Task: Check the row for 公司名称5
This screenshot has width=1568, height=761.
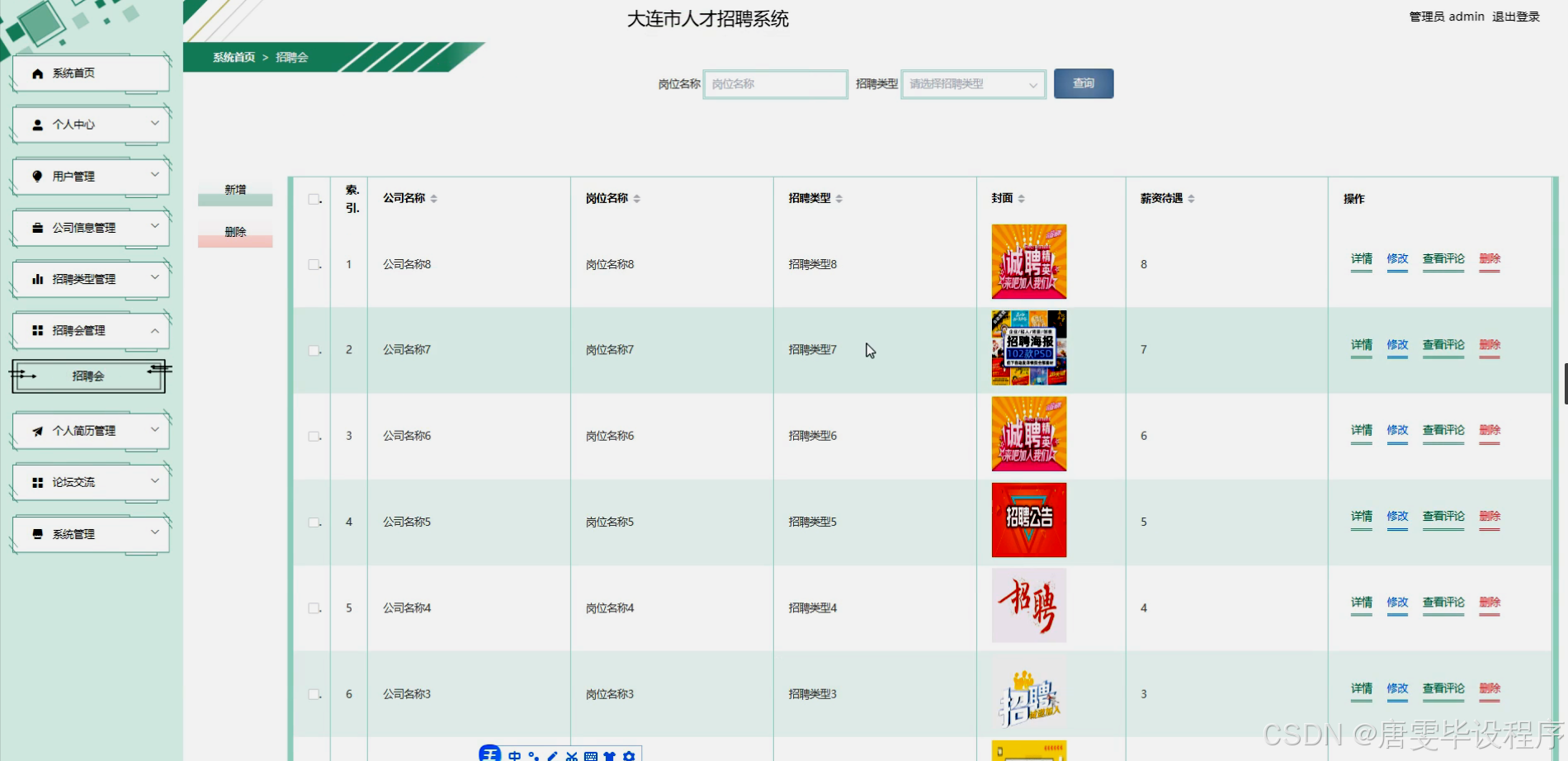Action: [314, 522]
